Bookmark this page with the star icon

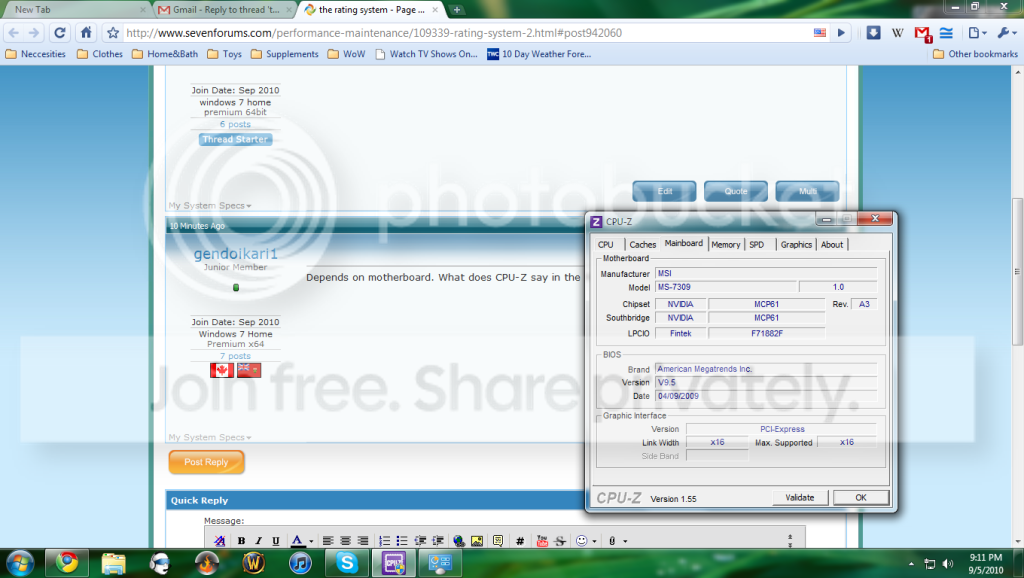coord(113,33)
